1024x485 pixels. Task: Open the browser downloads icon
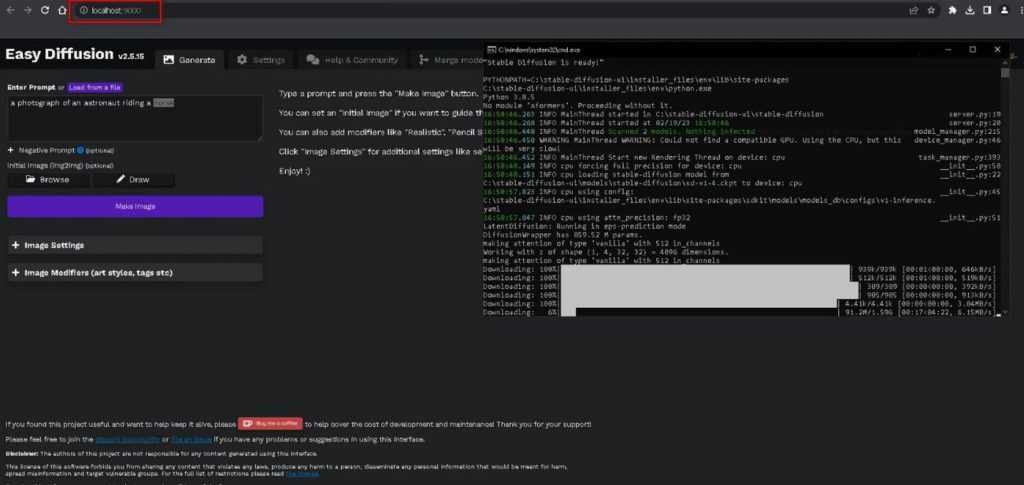970,10
